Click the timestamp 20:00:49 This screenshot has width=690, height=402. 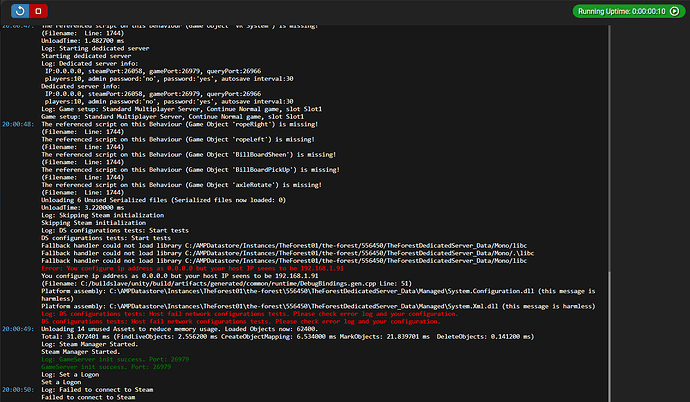point(18,329)
